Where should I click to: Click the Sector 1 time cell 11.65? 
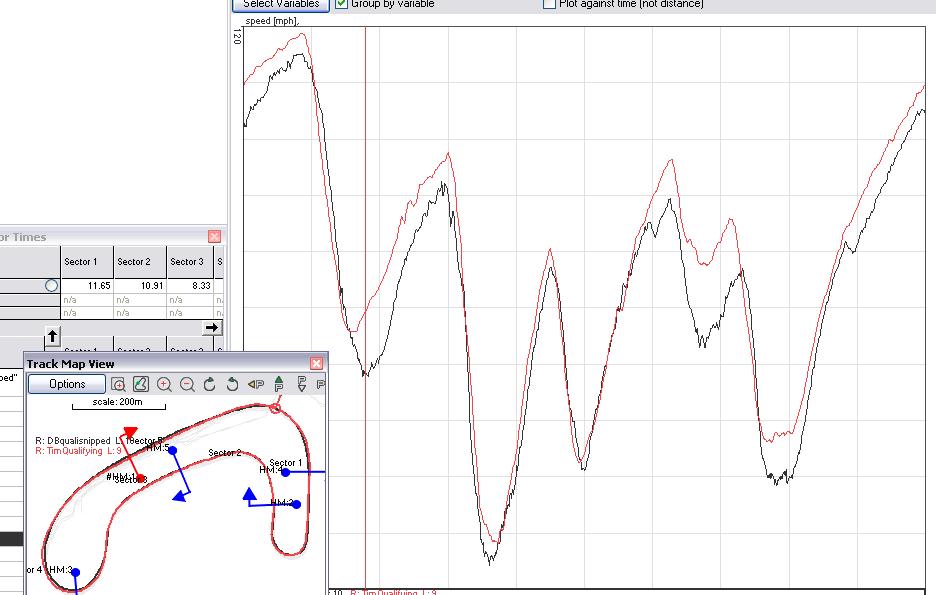[x=86, y=286]
